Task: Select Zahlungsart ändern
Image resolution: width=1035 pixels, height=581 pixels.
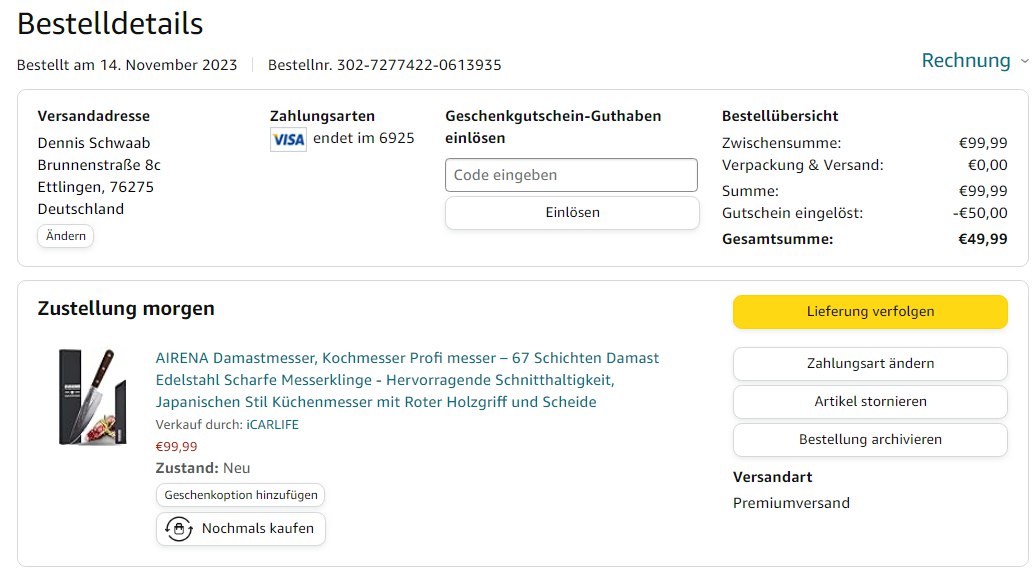Action: tap(870, 364)
